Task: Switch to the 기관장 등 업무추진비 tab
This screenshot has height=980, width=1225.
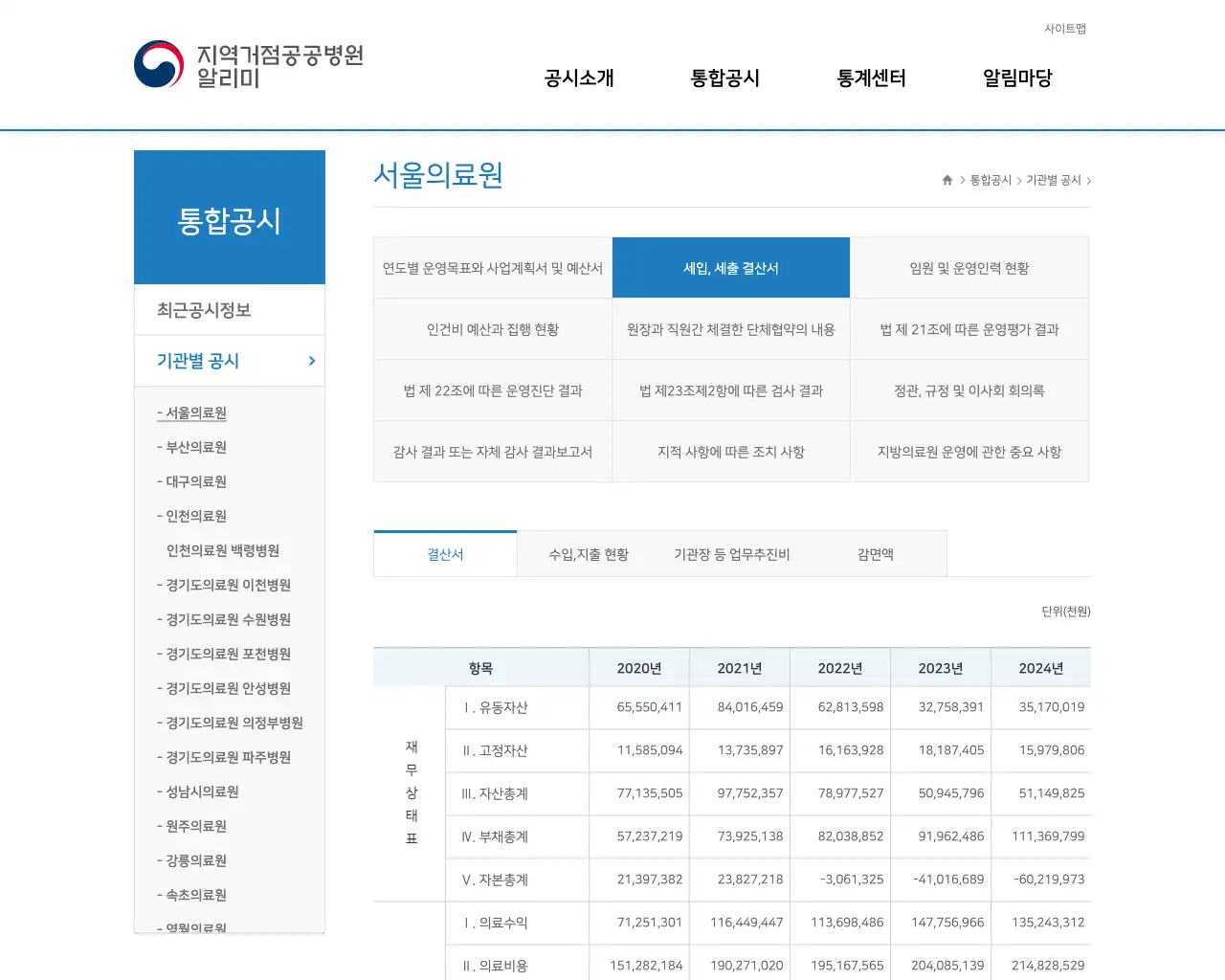Action: pos(730,553)
